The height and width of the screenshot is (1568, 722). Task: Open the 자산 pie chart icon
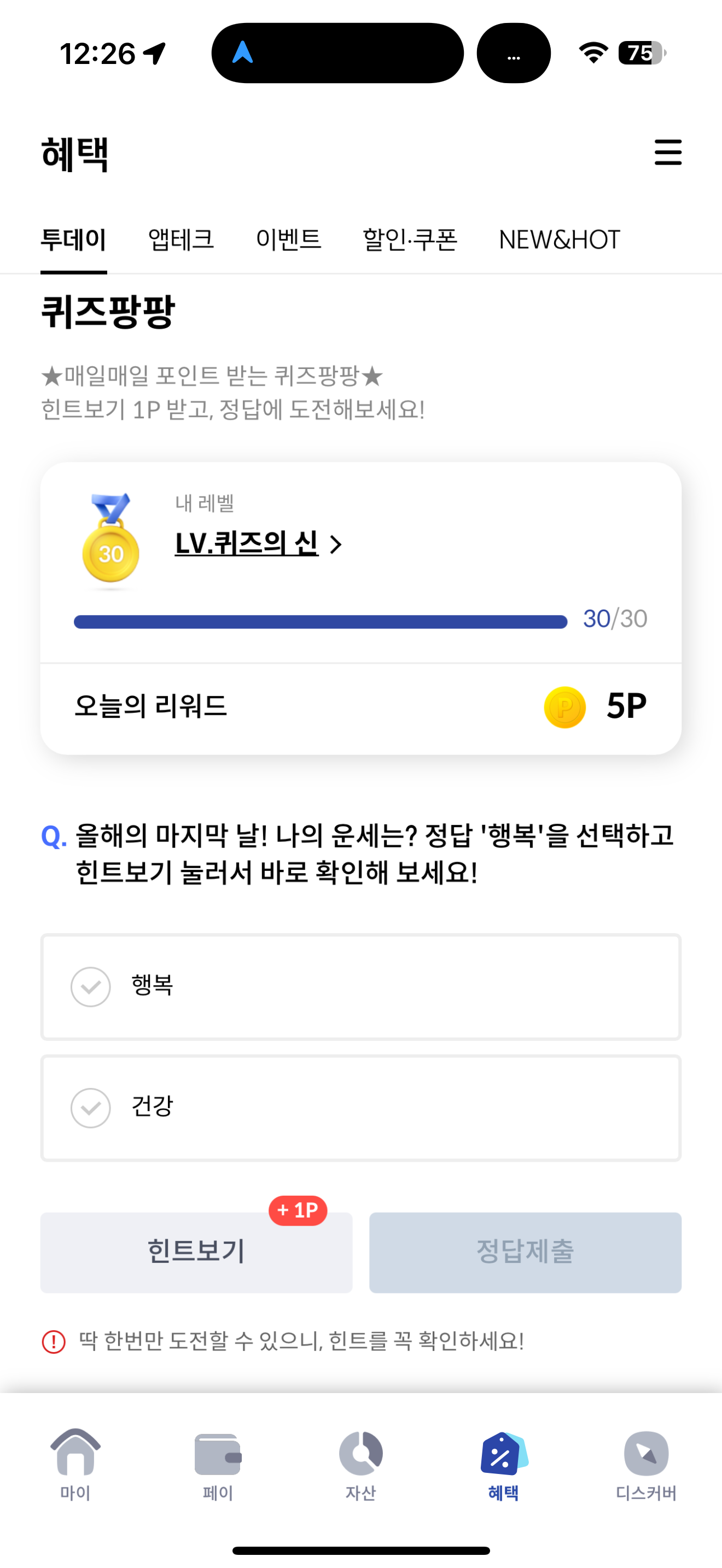click(x=360, y=1453)
